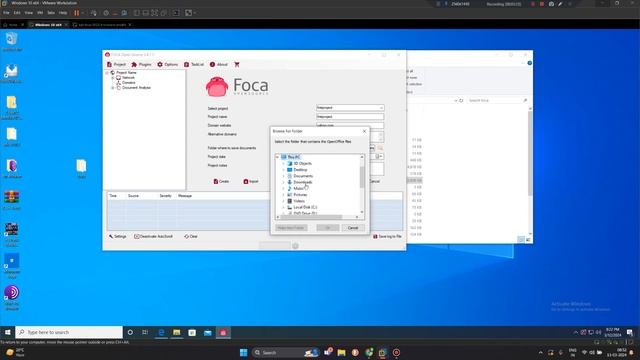This screenshot has height=360, width=640.
Task: Select Pictures folder in browse dialog
Action: pyautogui.click(x=300, y=195)
